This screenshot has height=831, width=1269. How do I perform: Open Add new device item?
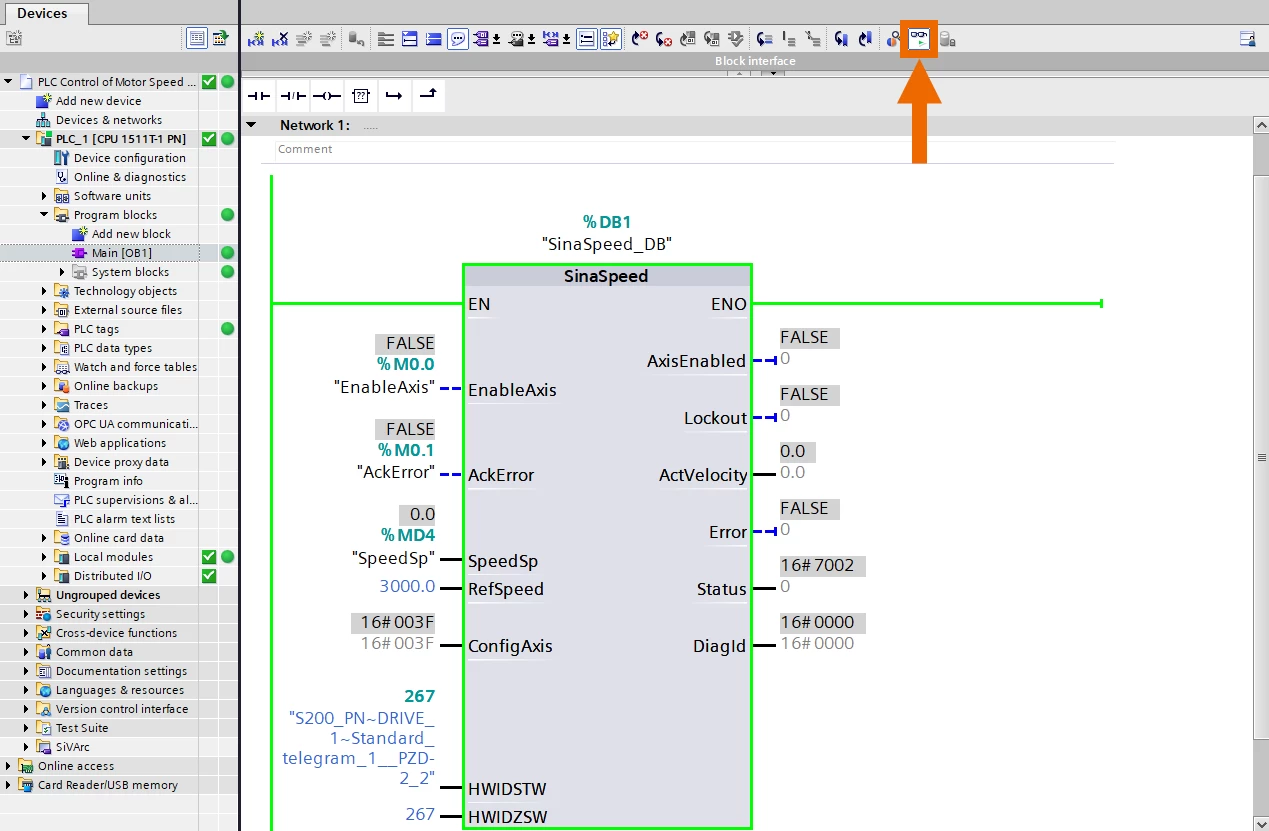98,101
